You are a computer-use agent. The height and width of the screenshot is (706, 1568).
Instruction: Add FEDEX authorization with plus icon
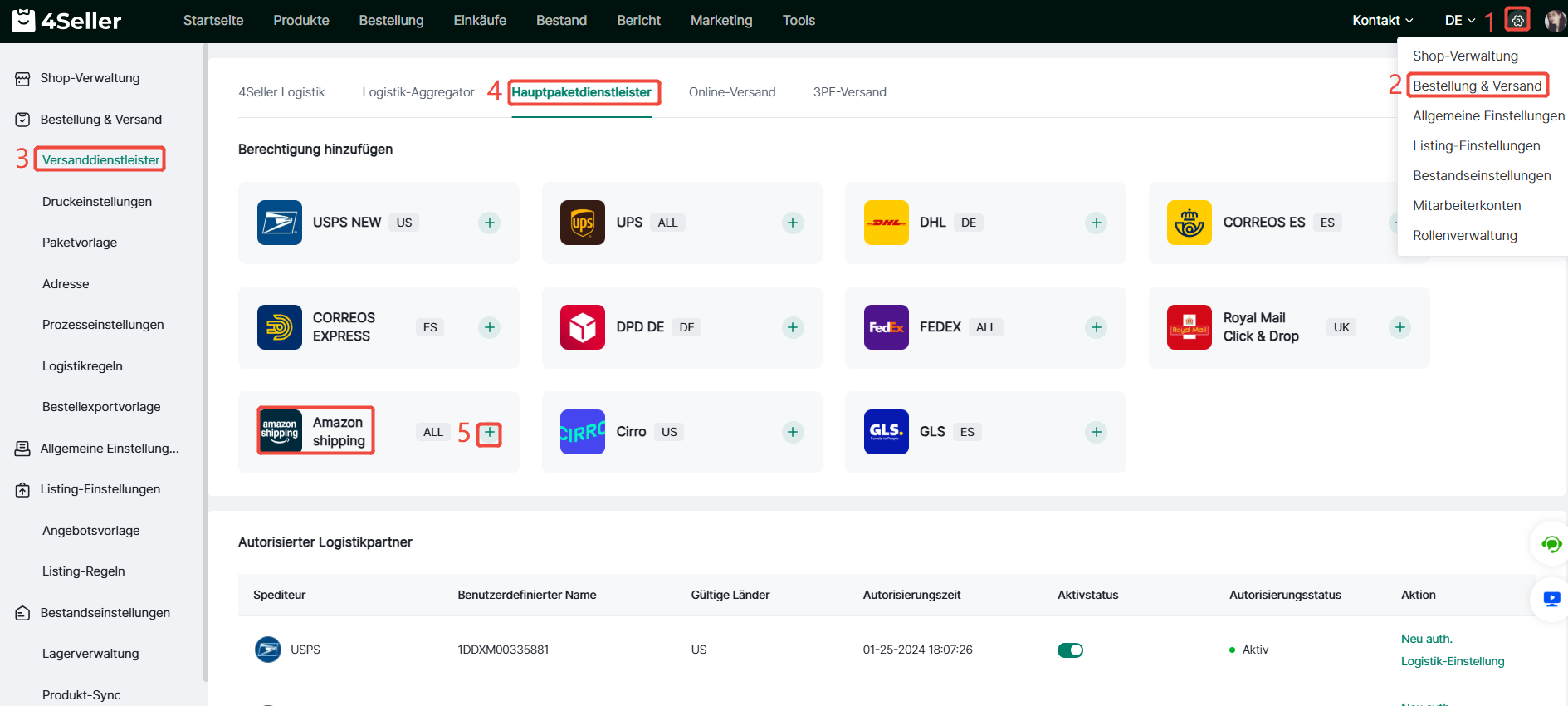click(x=1097, y=327)
